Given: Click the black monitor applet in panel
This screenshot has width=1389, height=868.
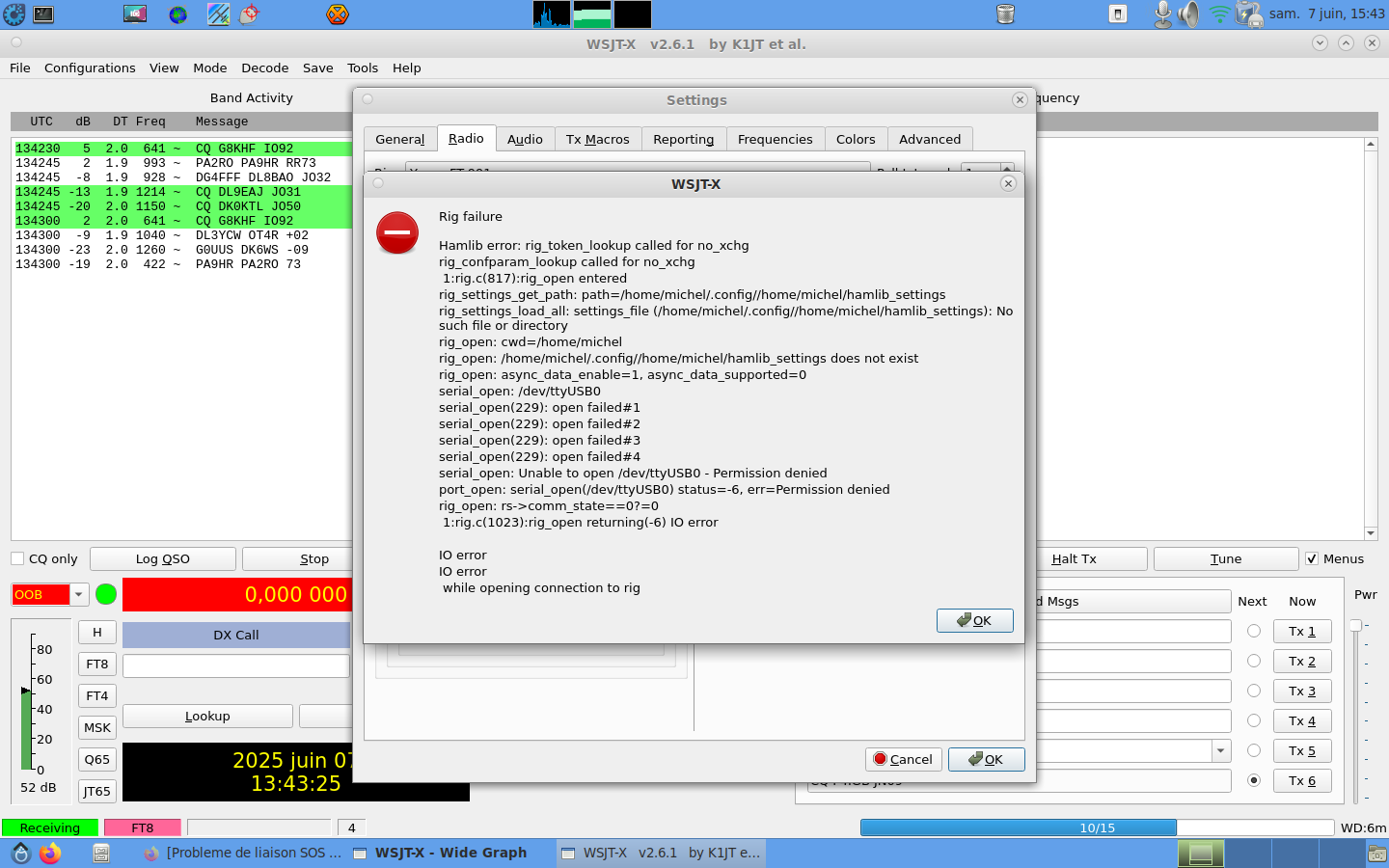Looking at the screenshot, I should [633, 14].
